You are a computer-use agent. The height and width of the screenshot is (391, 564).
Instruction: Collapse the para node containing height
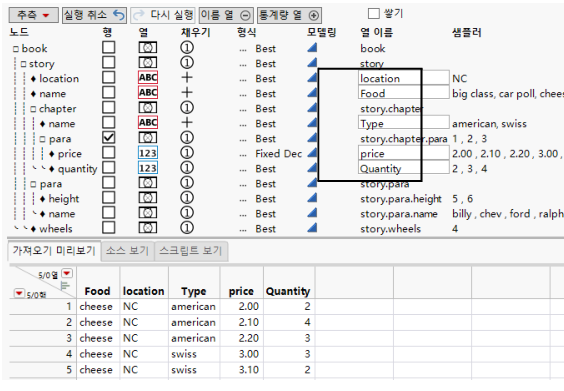pyautogui.click(x=33, y=185)
